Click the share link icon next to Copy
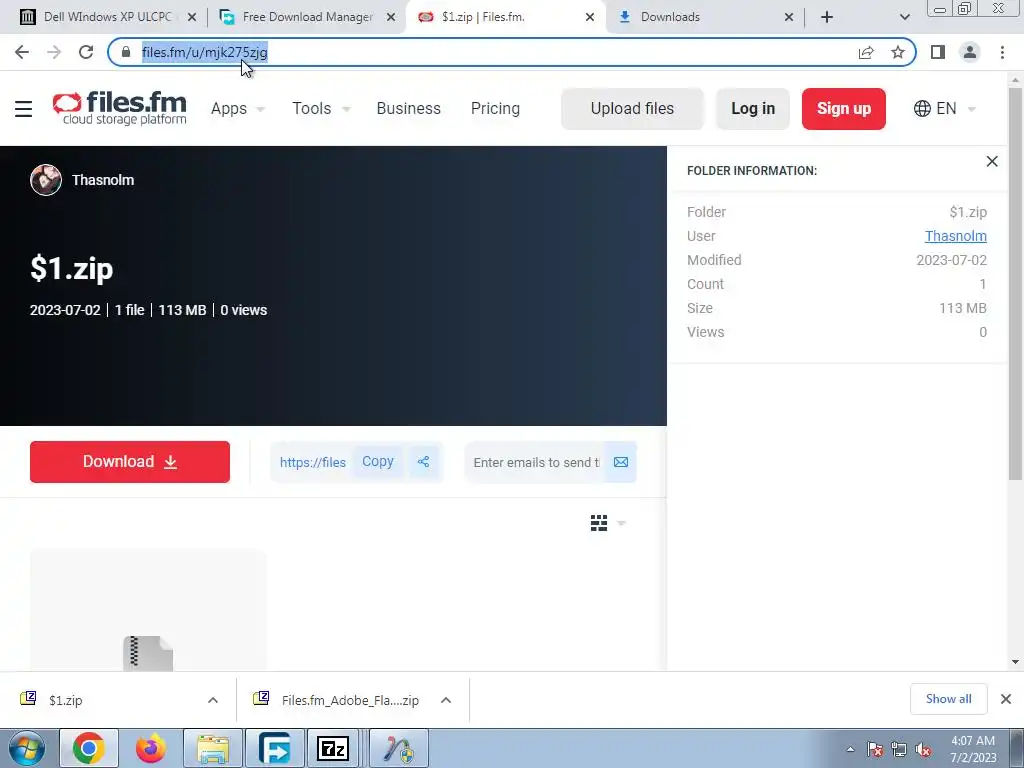The height and width of the screenshot is (768, 1024). click(x=423, y=462)
